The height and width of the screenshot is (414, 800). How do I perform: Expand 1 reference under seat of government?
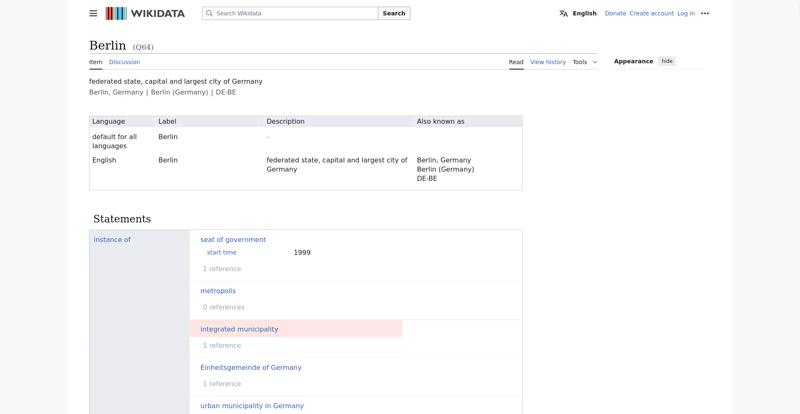pos(221,269)
